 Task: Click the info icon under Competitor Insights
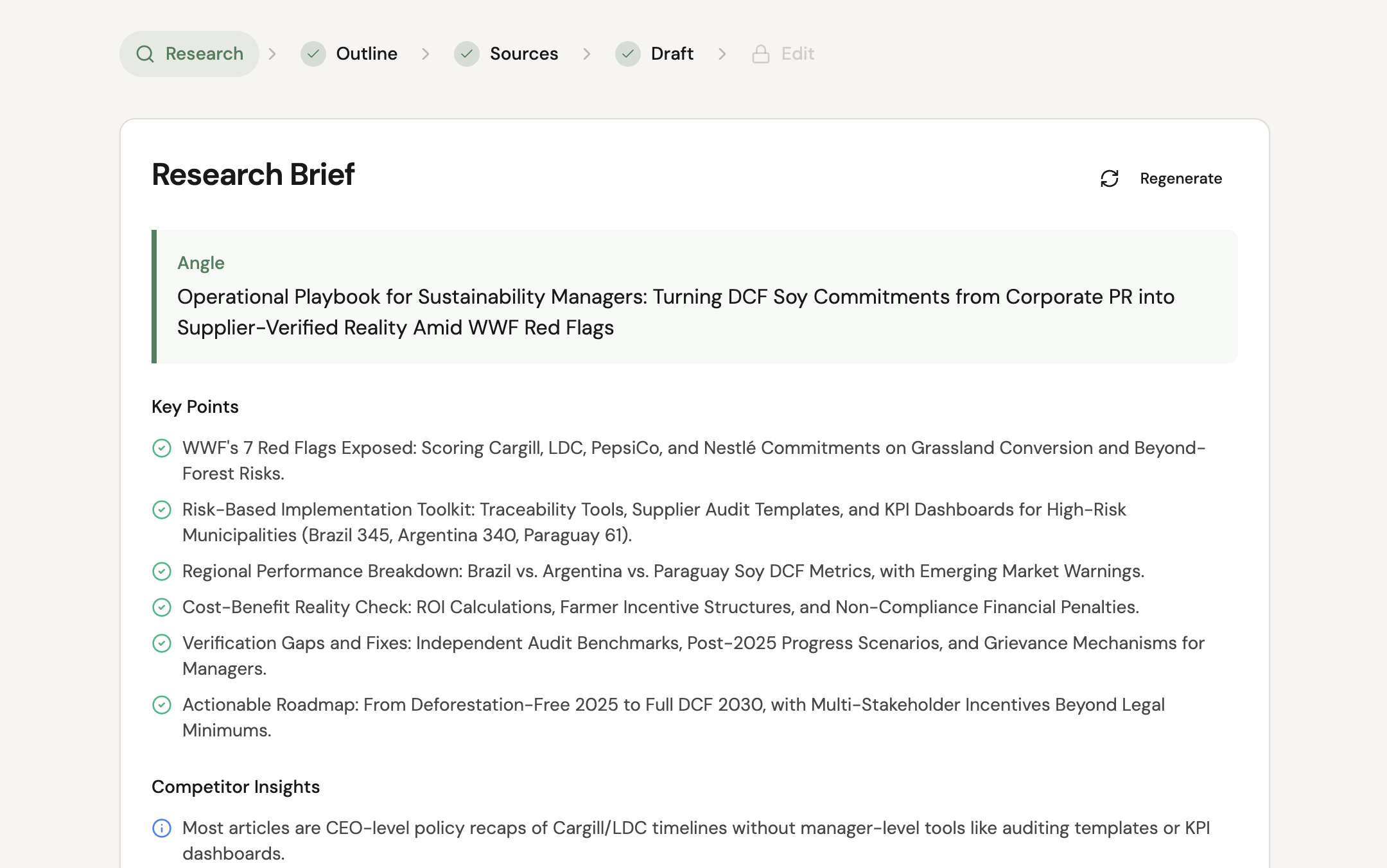162,828
